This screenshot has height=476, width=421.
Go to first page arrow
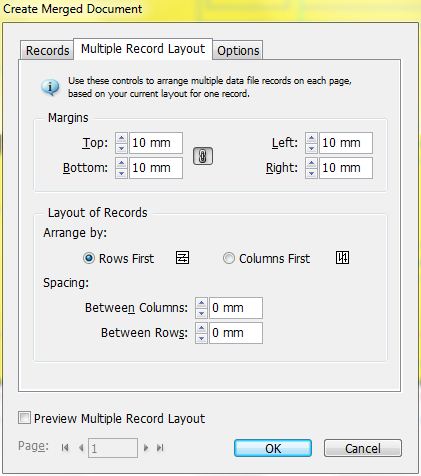pyautogui.click(x=65, y=448)
